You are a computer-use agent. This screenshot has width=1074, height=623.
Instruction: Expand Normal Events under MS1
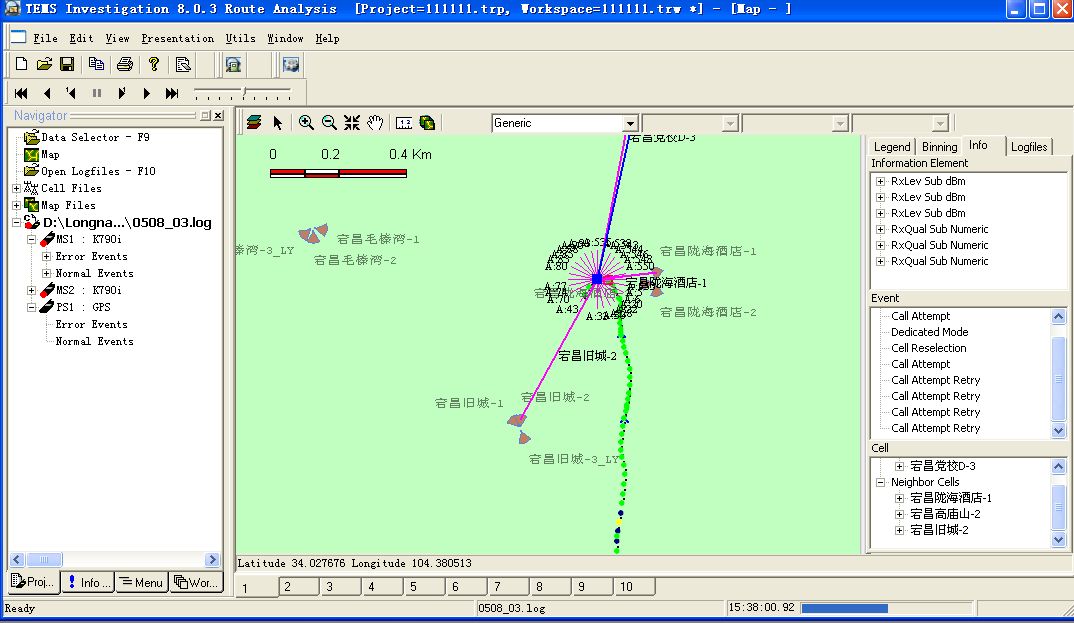pos(47,273)
